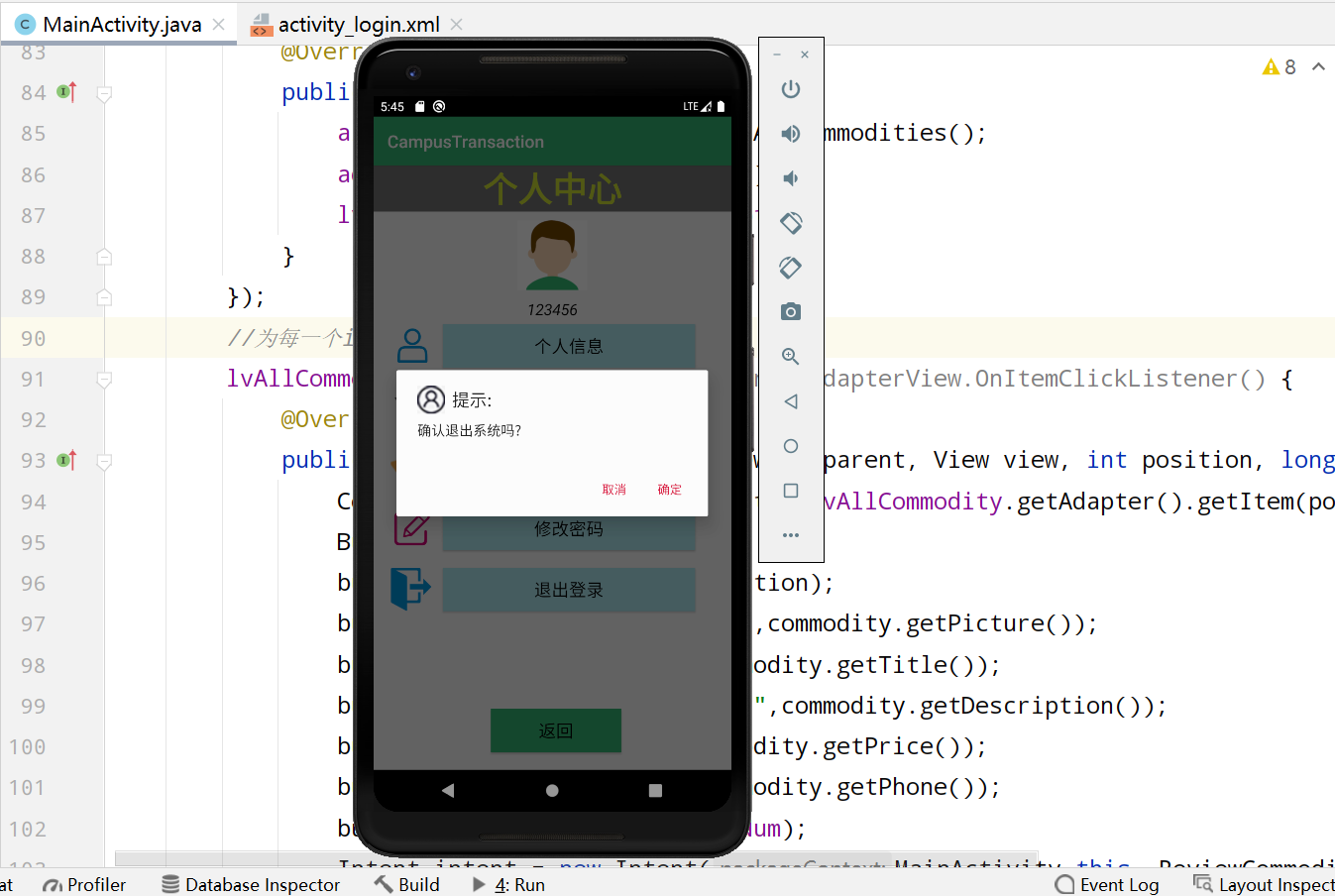Click the 个人中心 title text
Viewport: 1335px width, 896px height.
point(552,188)
